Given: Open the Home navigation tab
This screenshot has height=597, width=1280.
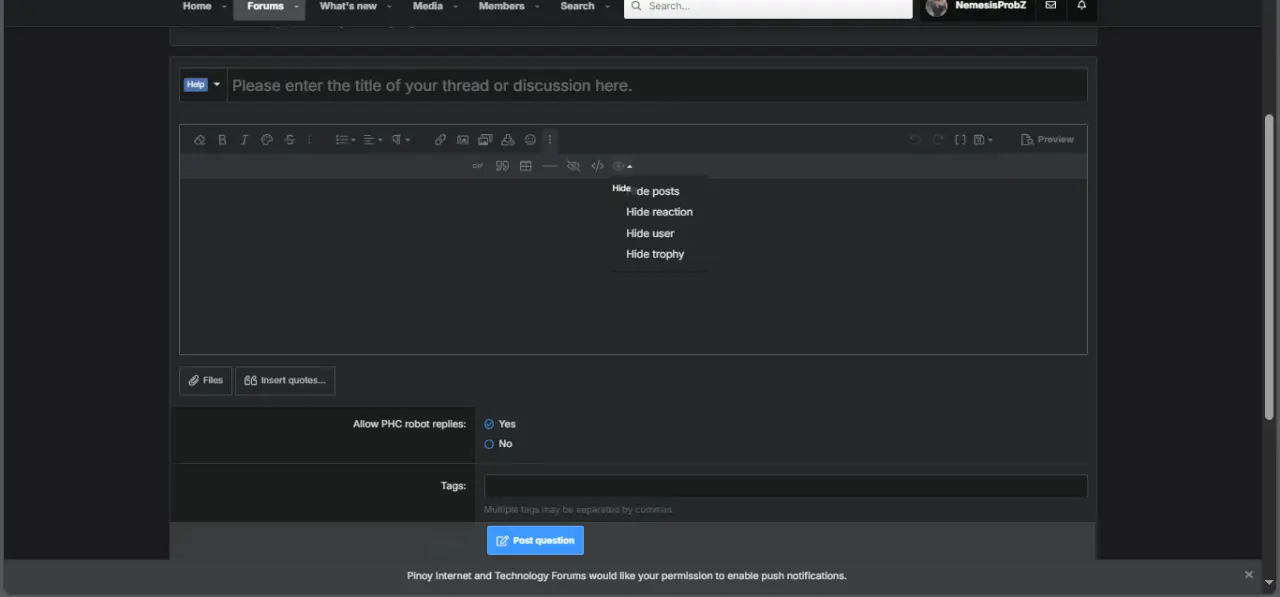Looking at the screenshot, I should click(x=197, y=6).
